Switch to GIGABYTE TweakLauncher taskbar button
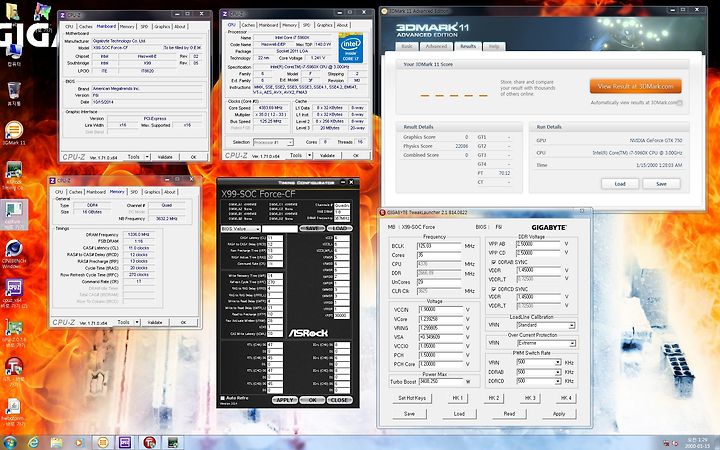720x450 pixels. point(149,442)
